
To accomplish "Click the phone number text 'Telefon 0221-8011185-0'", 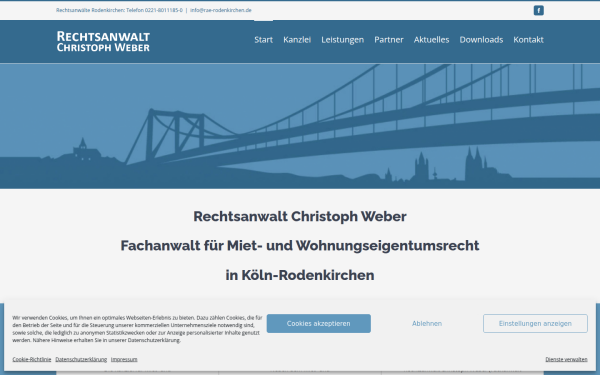I will (155, 10).
